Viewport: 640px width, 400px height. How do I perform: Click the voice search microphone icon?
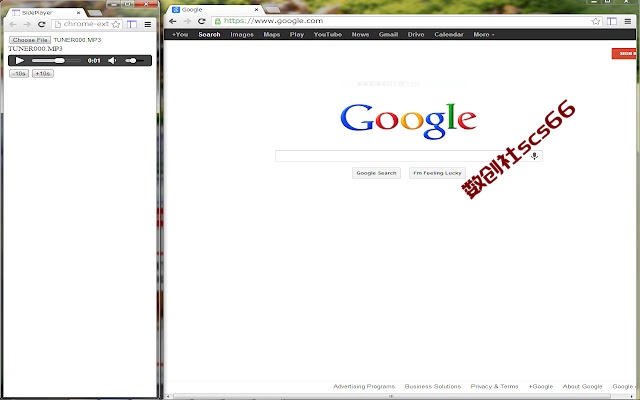click(x=534, y=156)
